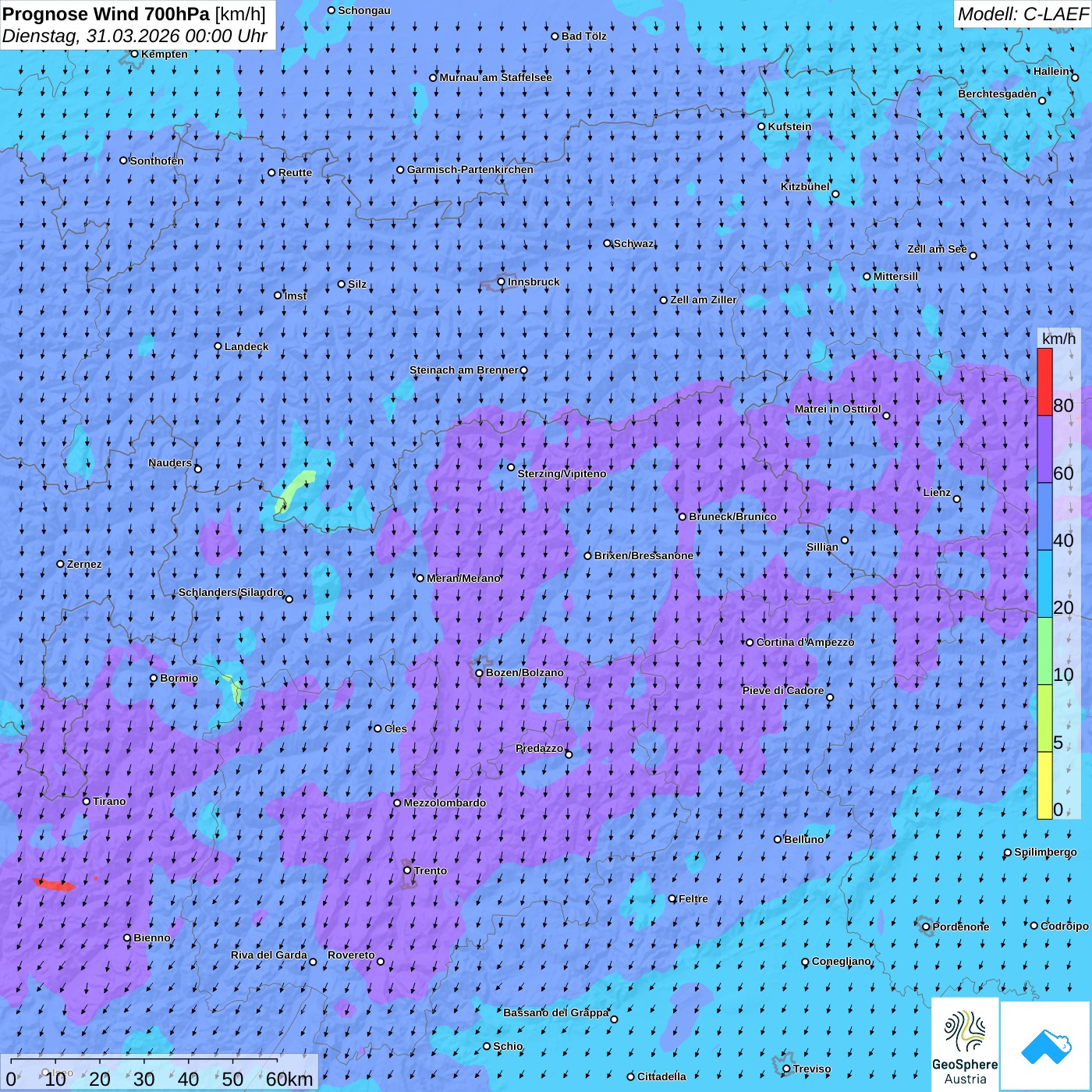Click the GeoSphere Austria logo

click(965, 1046)
